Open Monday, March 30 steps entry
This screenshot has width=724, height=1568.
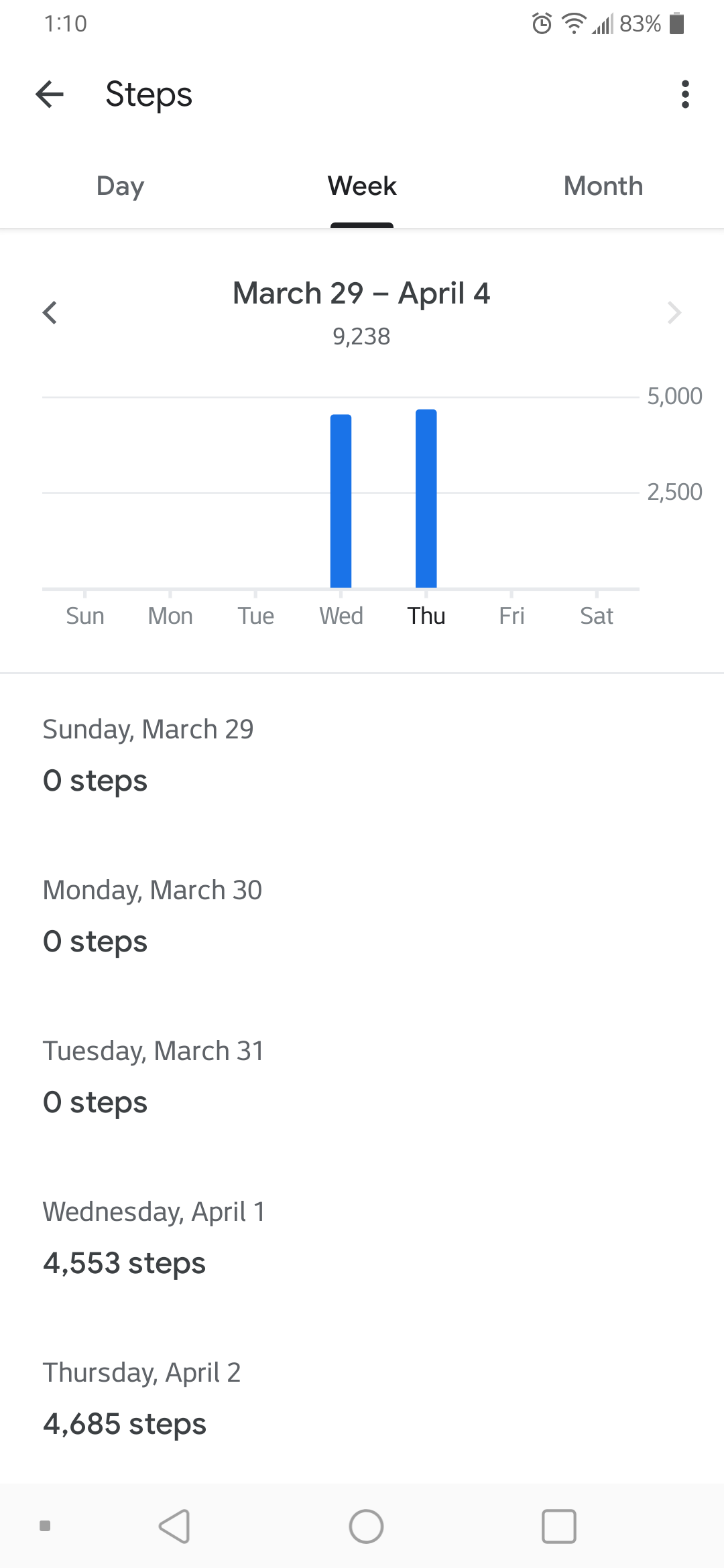(362, 916)
